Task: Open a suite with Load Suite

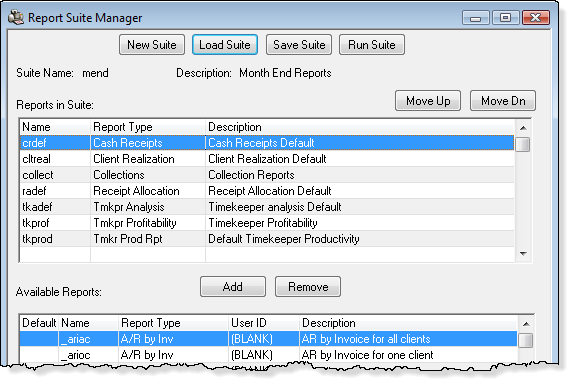Action: 225,45
